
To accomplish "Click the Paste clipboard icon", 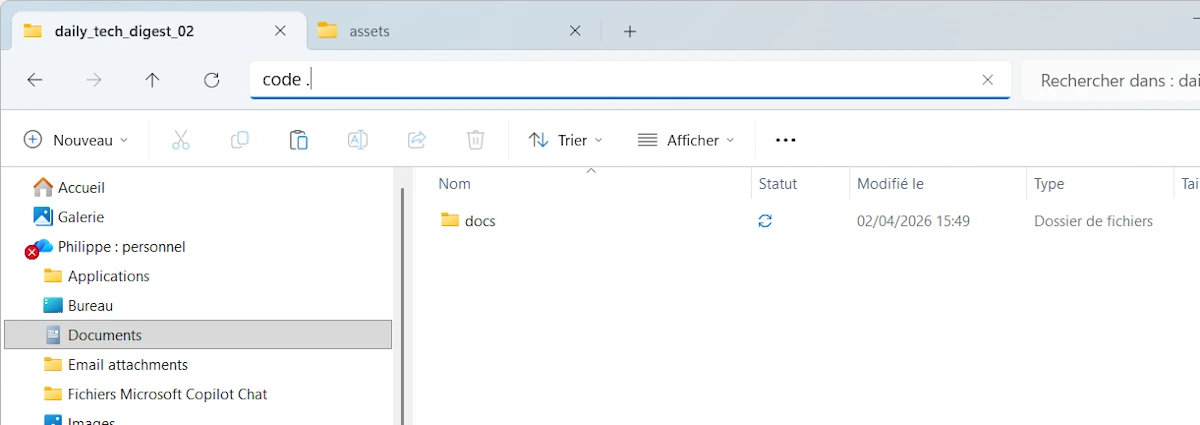I will [x=299, y=140].
